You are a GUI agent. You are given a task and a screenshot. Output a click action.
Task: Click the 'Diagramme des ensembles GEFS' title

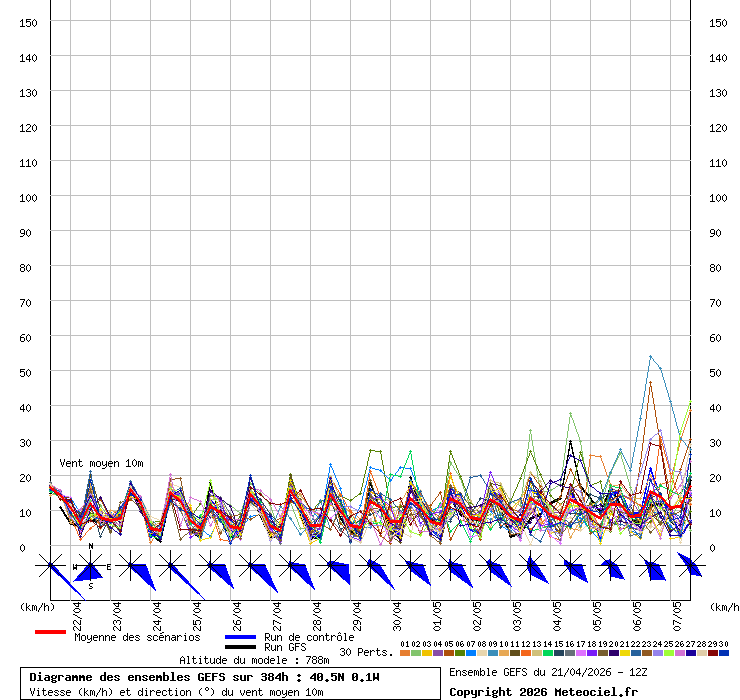click(x=204, y=677)
